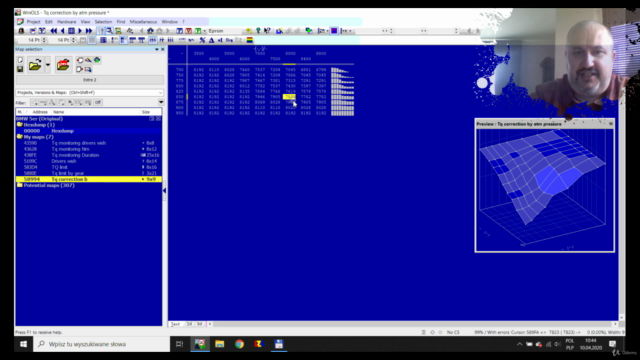Open File Explorer from taskbar
The image size is (640, 360).
point(220,344)
